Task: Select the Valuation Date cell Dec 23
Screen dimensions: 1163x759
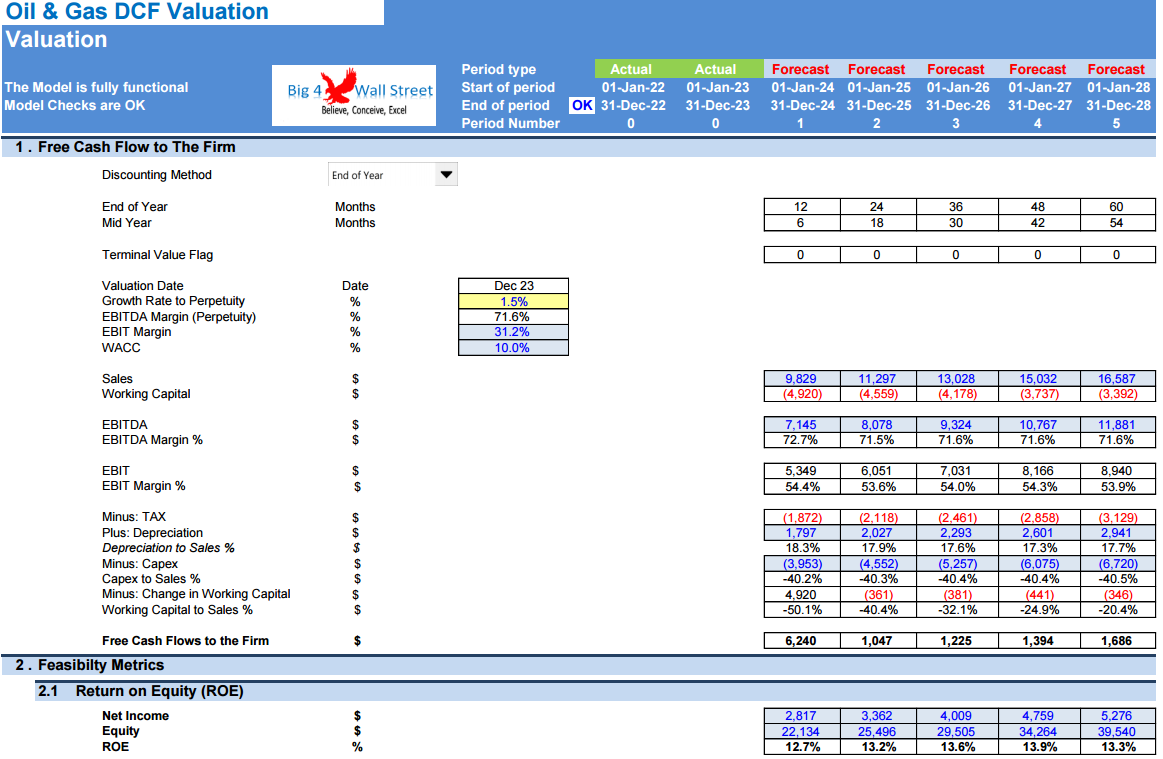Action: coord(513,286)
